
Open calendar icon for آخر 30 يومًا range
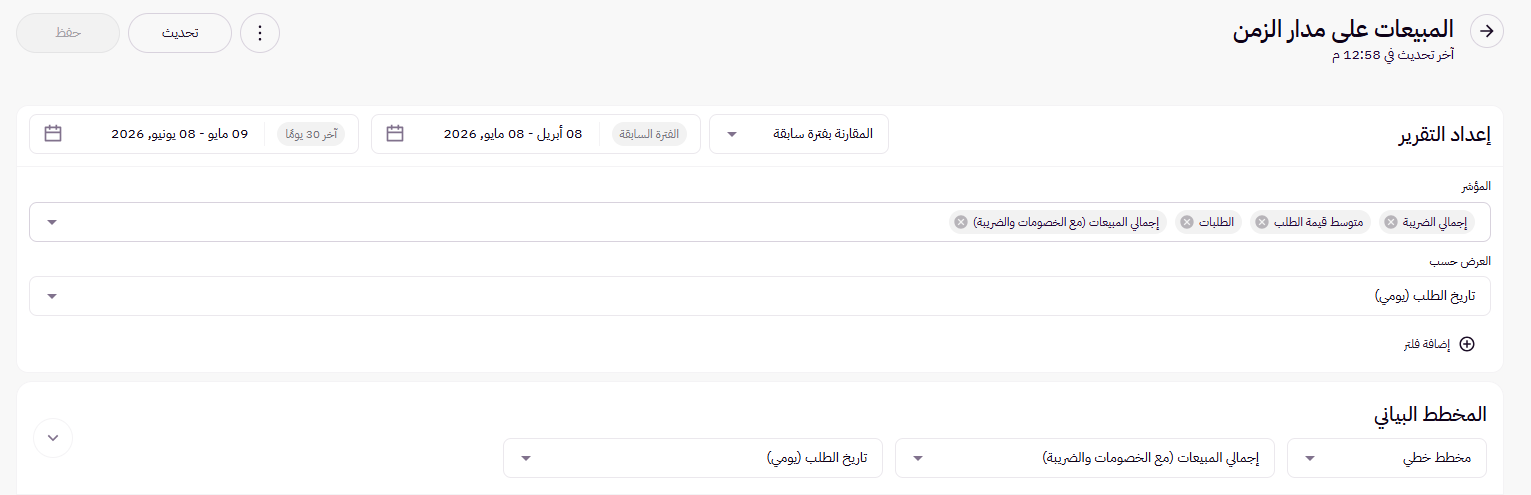(53, 134)
